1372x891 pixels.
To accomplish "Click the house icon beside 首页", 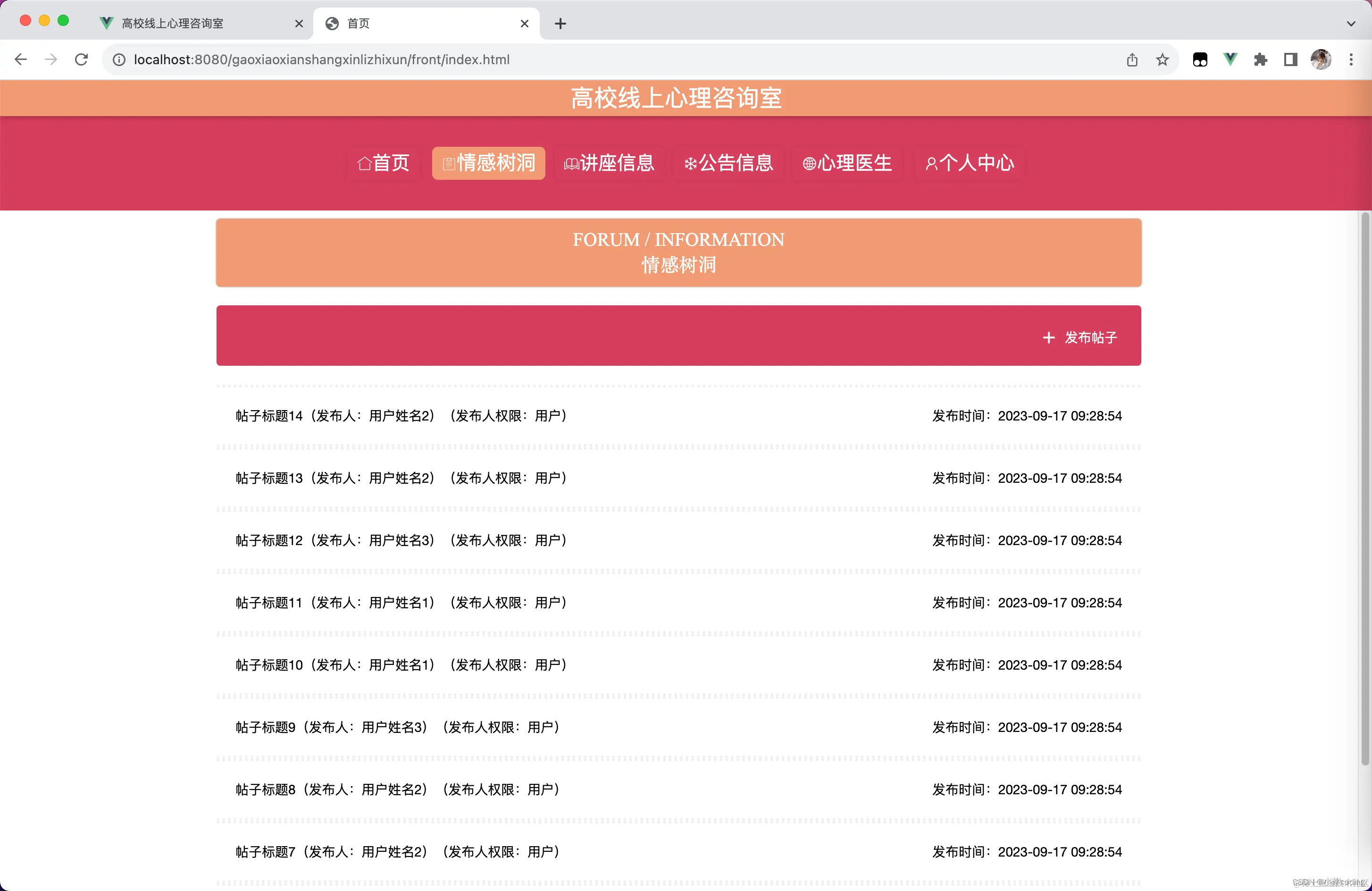I will (364, 163).
